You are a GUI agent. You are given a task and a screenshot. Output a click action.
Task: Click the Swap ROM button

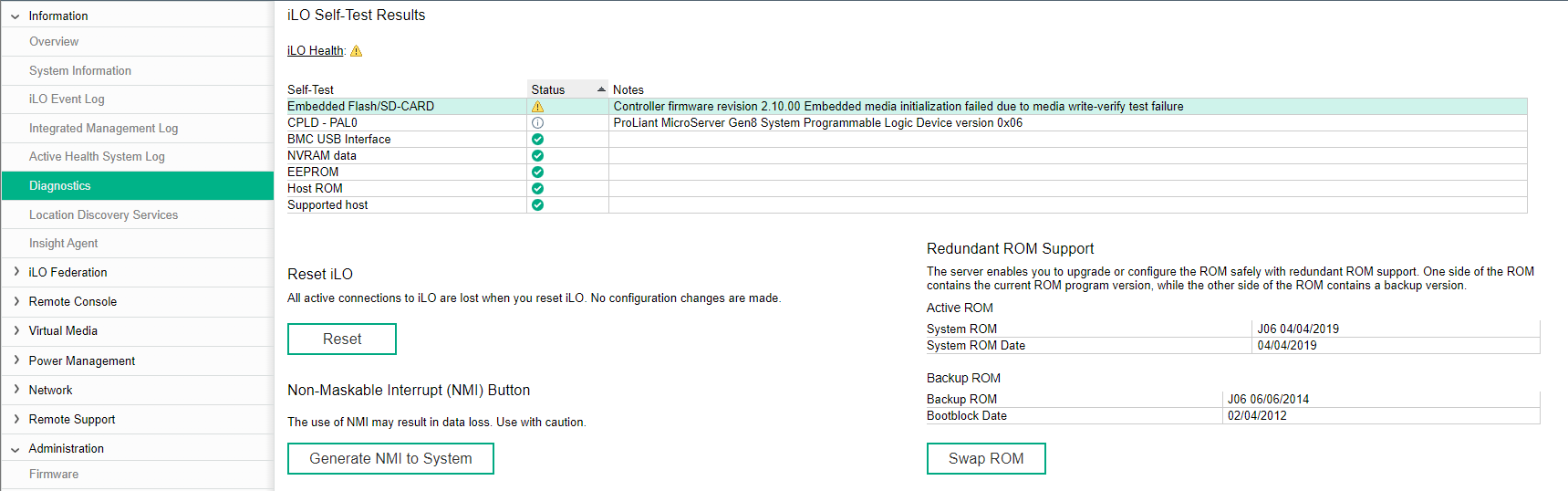pos(985,458)
